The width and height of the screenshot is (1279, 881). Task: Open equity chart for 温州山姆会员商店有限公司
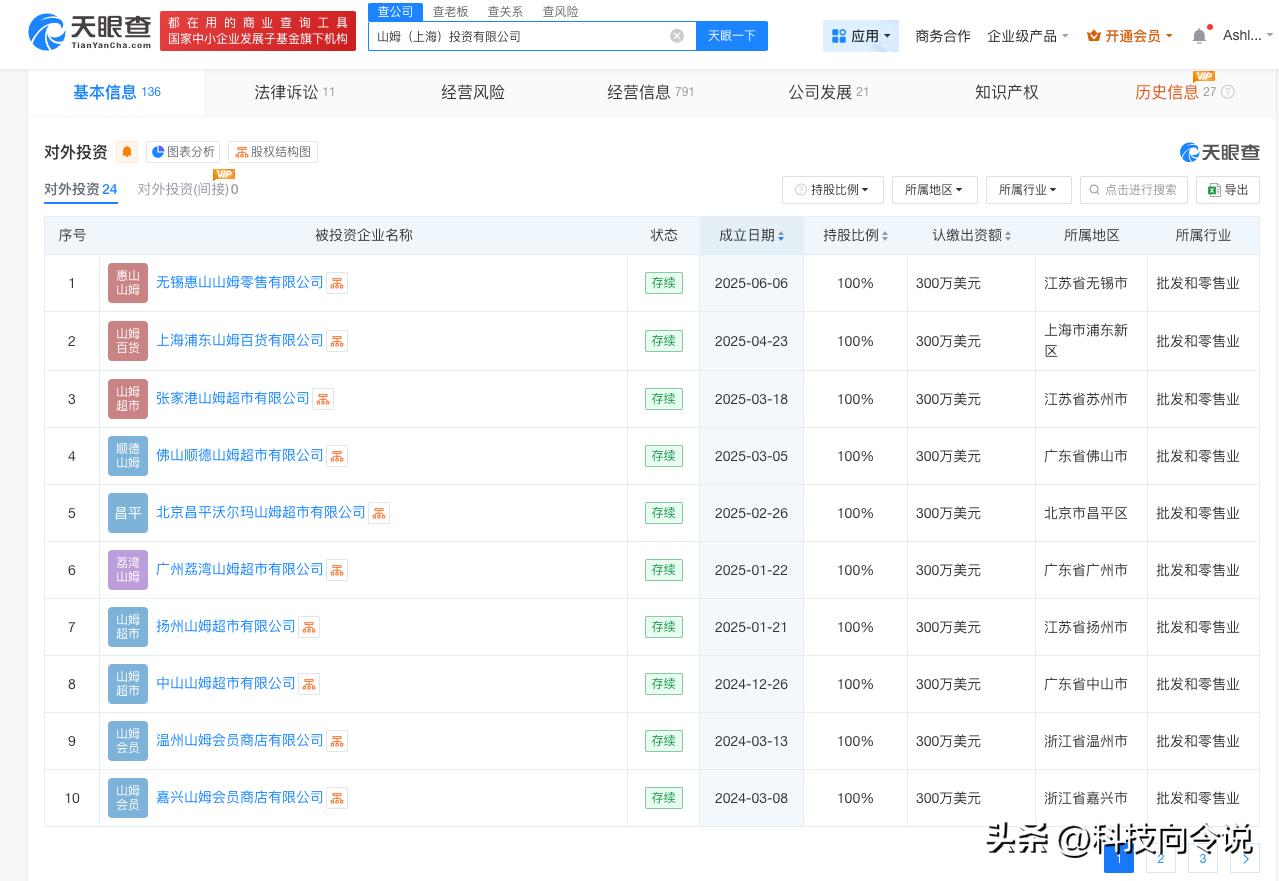point(337,741)
